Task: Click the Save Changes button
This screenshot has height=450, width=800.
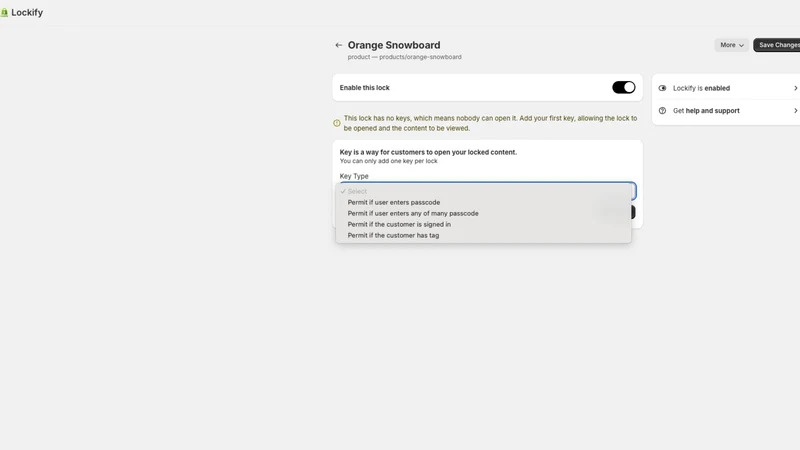Action: pos(777,45)
